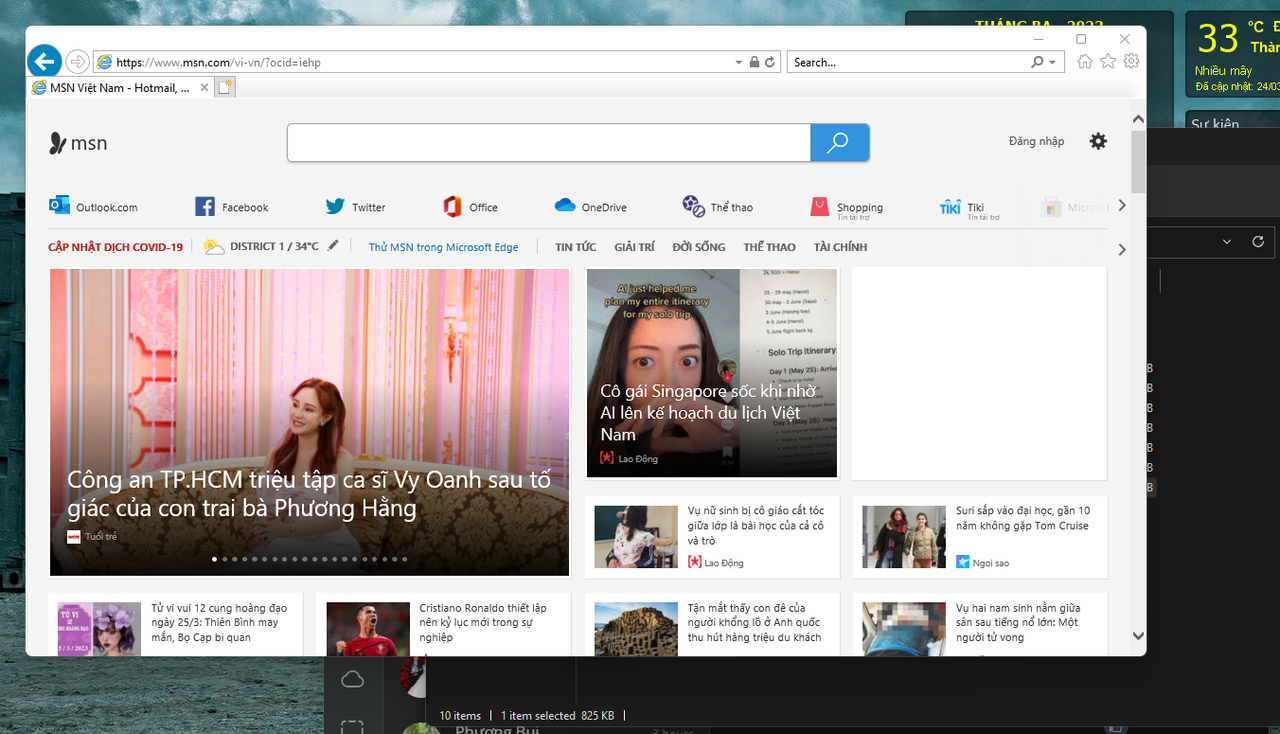Screen dimensions: 1280x734
Task: Refresh the page with the reload icon
Action: pyautogui.click(x=770, y=62)
